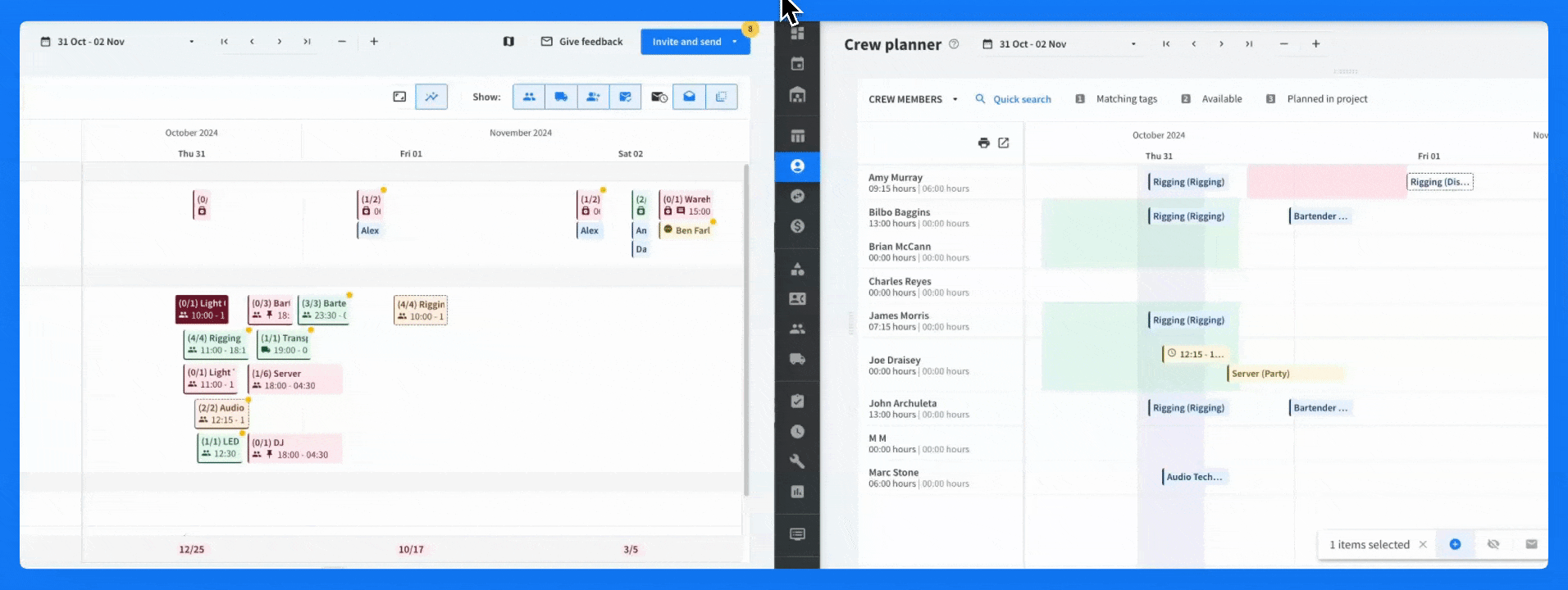Open the people-group sidebar icon
The width and height of the screenshot is (1568, 590).
tap(797, 329)
